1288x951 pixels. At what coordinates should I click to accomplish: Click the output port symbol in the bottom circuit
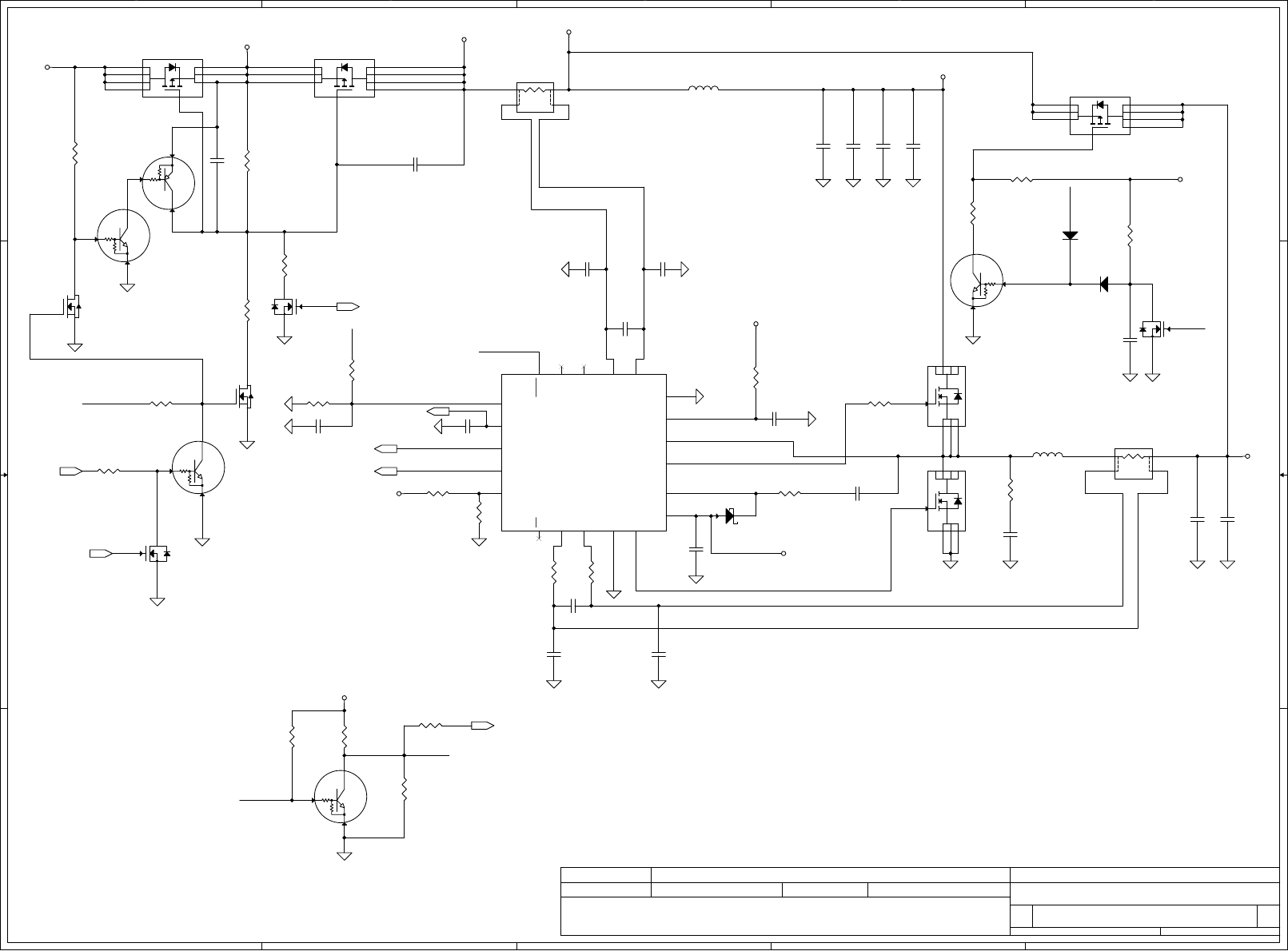[482, 726]
